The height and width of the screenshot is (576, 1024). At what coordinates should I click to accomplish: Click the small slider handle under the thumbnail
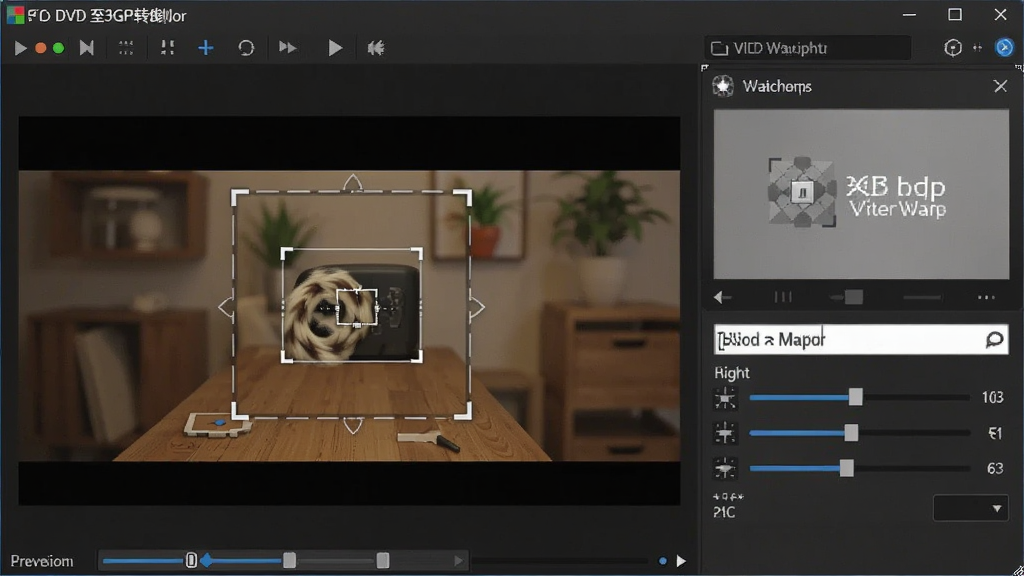tap(854, 298)
